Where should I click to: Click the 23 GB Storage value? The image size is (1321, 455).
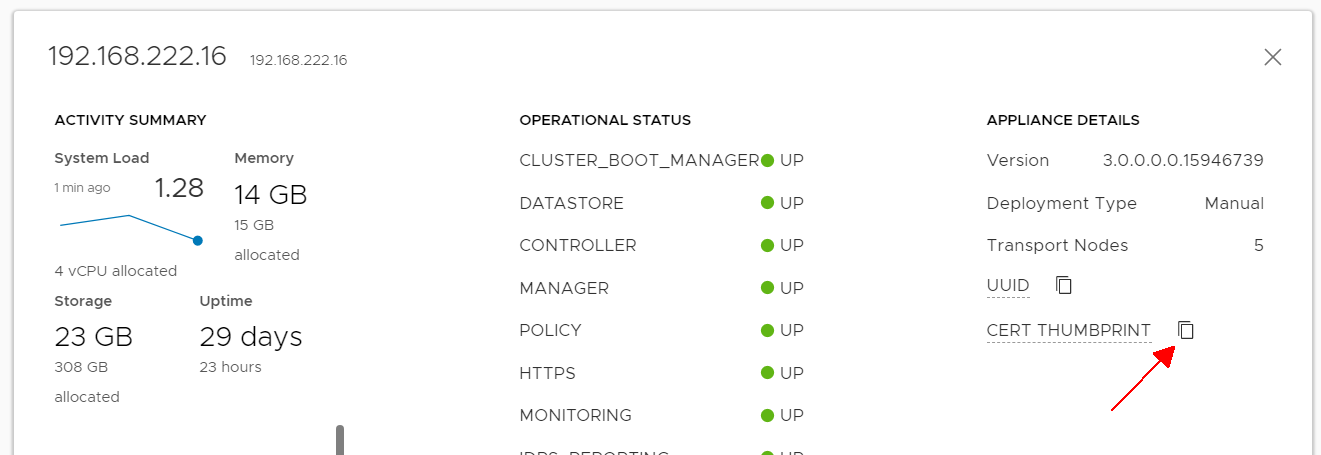[x=94, y=337]
